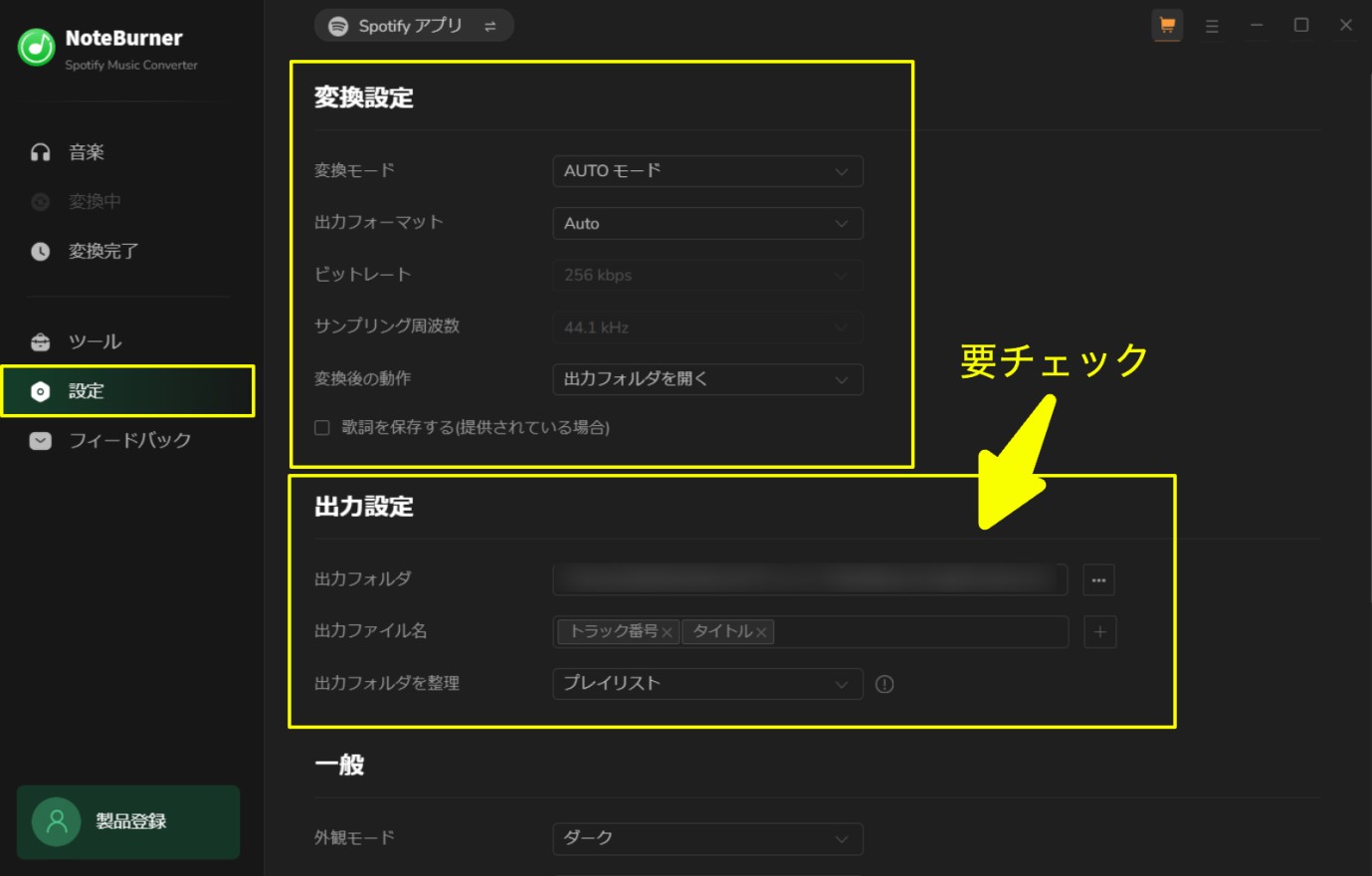
Task: Click the headphones icon beside 音楽
Action: pos(40,152)
